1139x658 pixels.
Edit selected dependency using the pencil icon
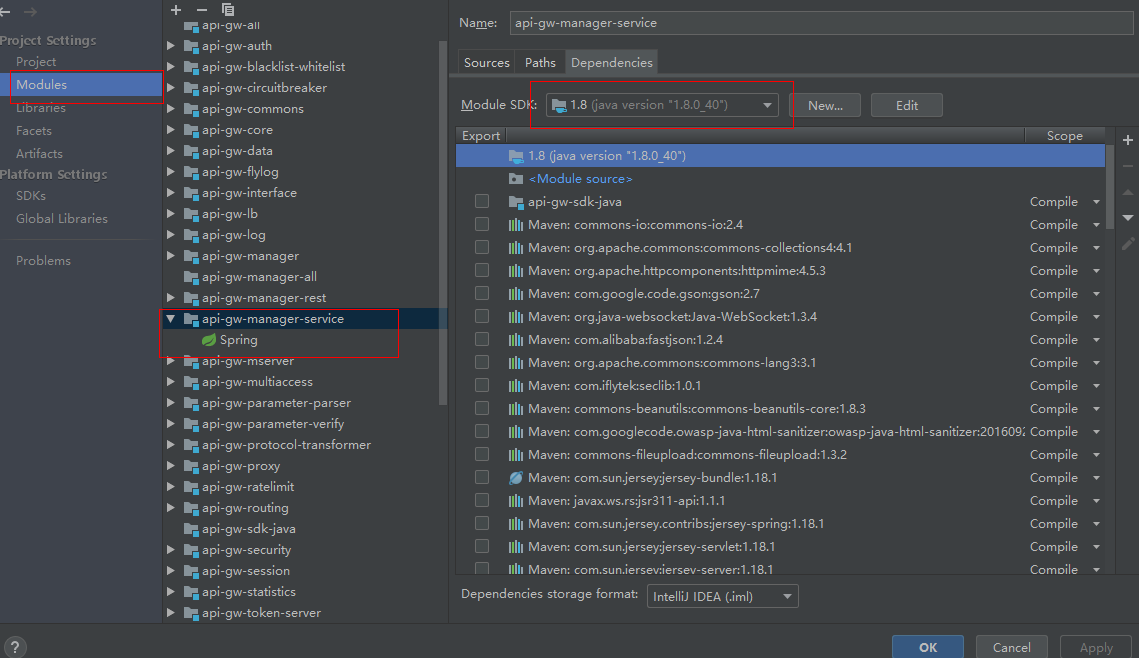pos(1128,242)
